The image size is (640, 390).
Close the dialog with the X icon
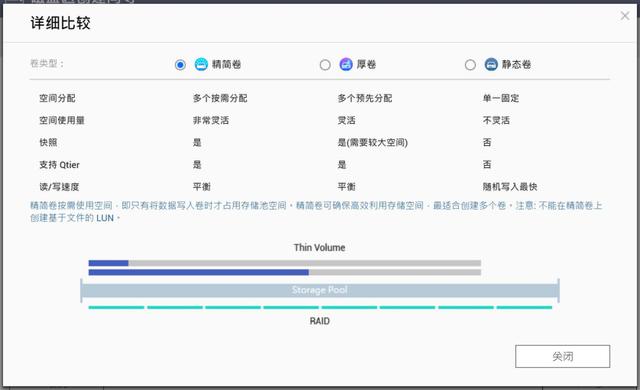coord(624,16)
